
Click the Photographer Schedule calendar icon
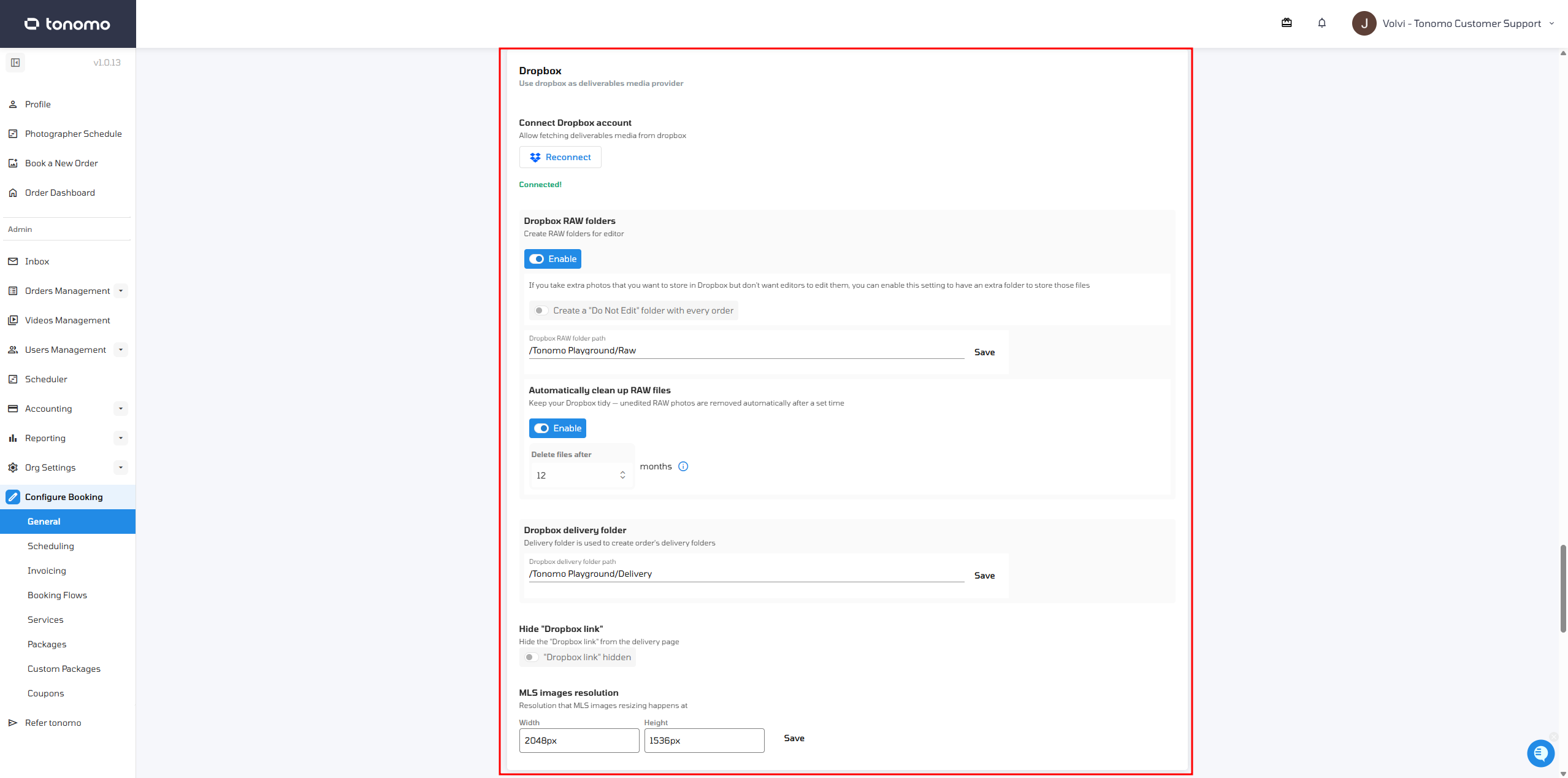13,134
